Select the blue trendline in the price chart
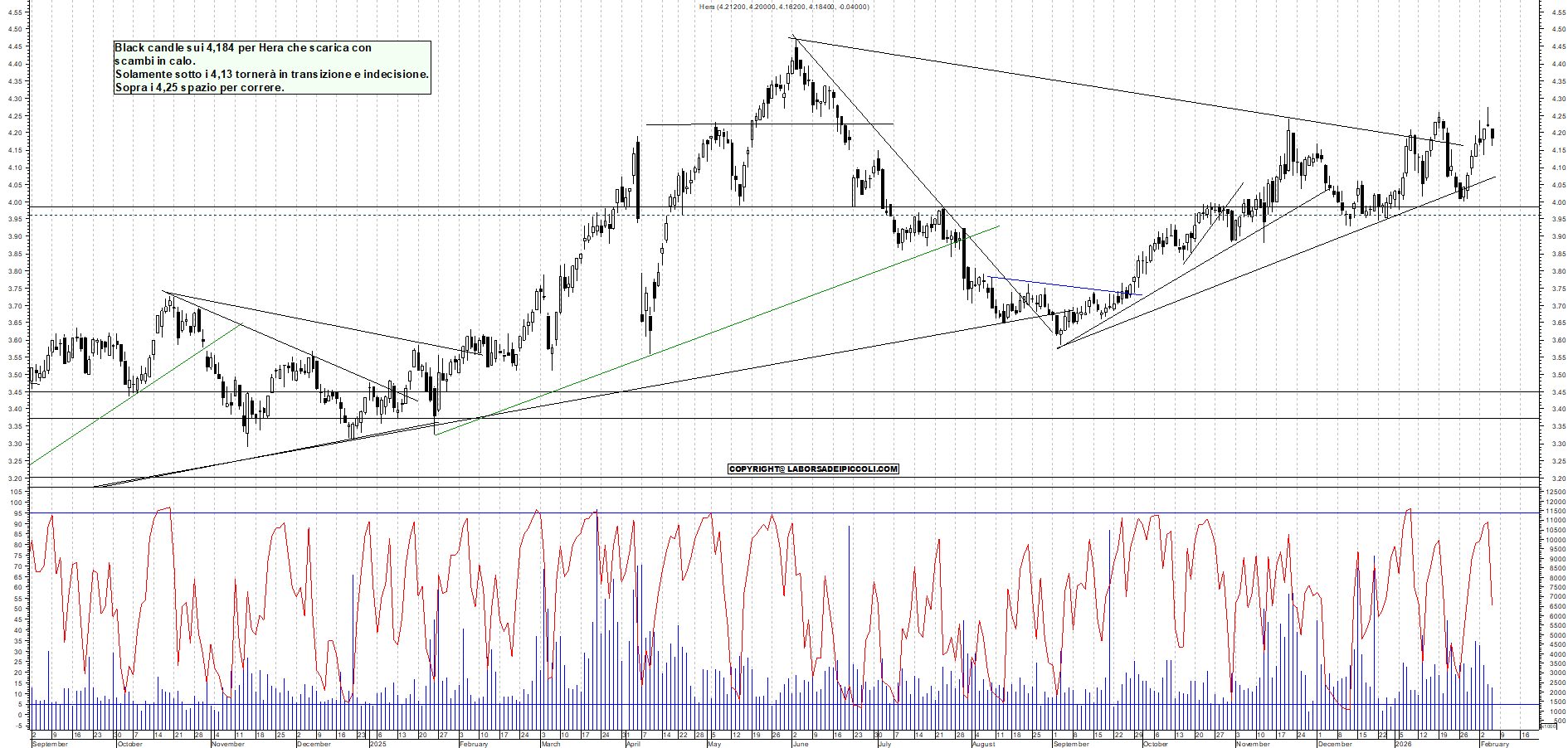The height and width of the screenshot is (748, 1568). click(1062, 285)
